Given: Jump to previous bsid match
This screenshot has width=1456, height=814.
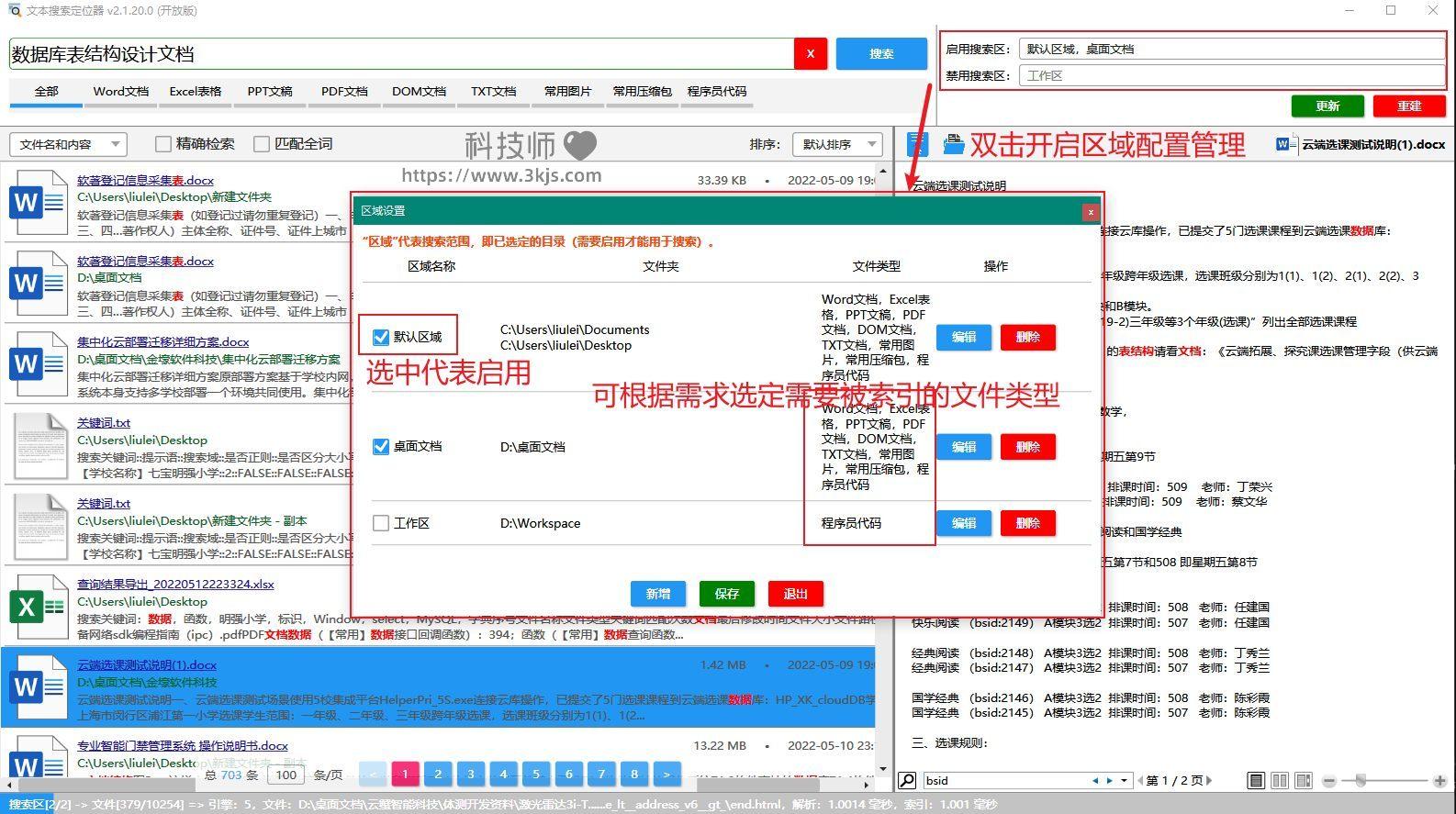Looking at the screenshot, I should [1095, 781].
